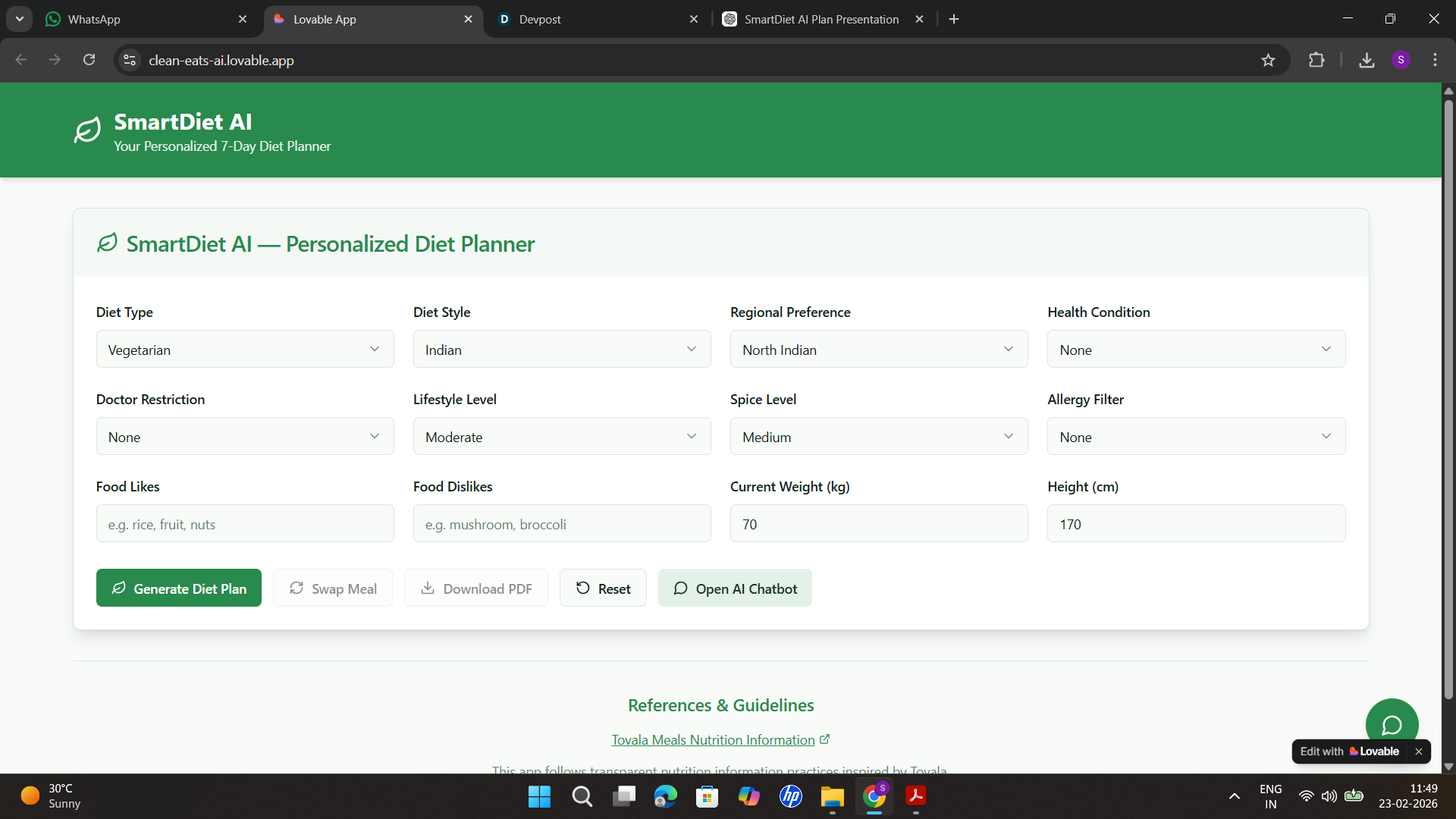1456x819 pixels.
Task: Open File Explorer from the taskbar
Action: click(832, 796)
